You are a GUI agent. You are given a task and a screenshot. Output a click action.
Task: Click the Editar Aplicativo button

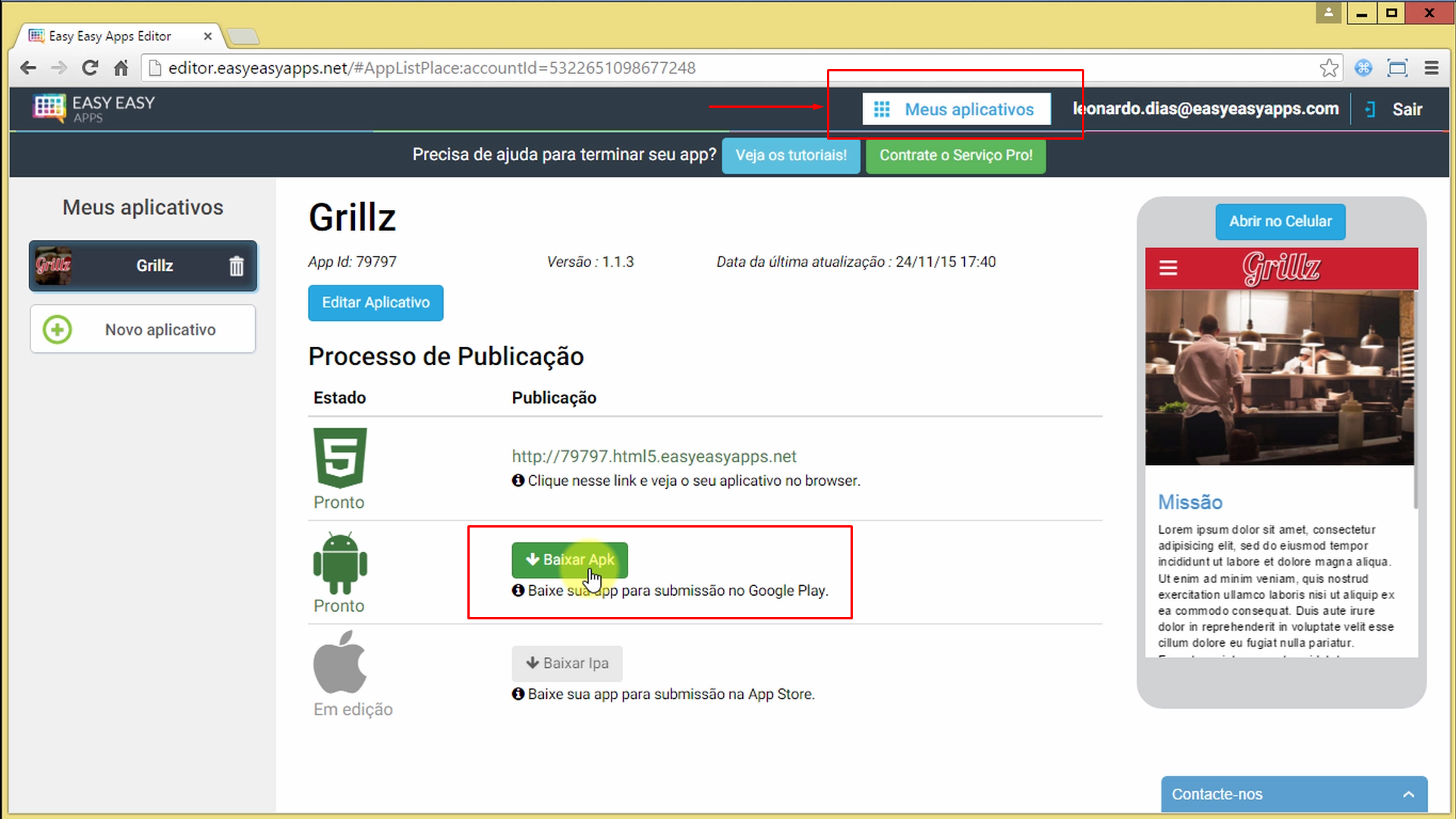pyautogui.click(x=376, y=303)
